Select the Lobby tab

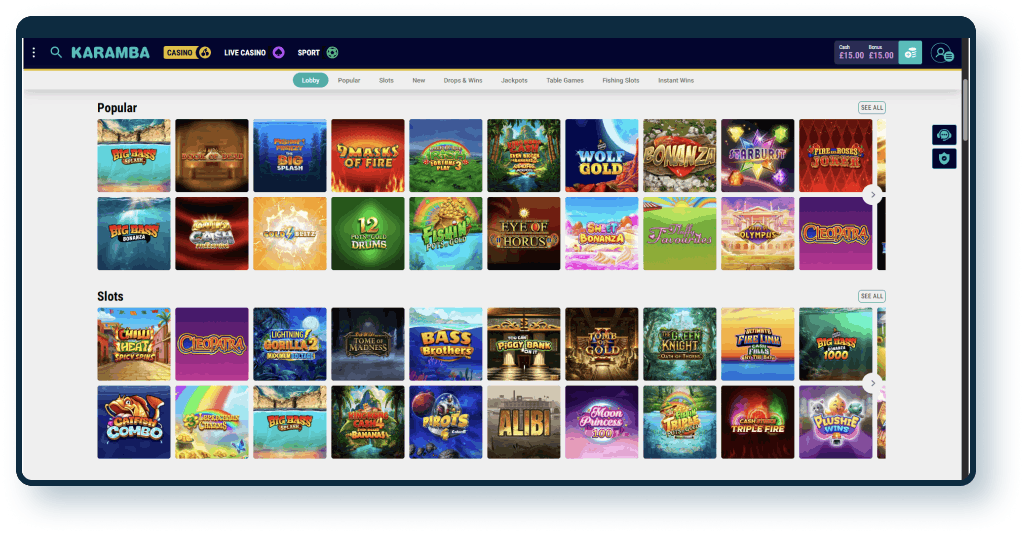point(310,80)
